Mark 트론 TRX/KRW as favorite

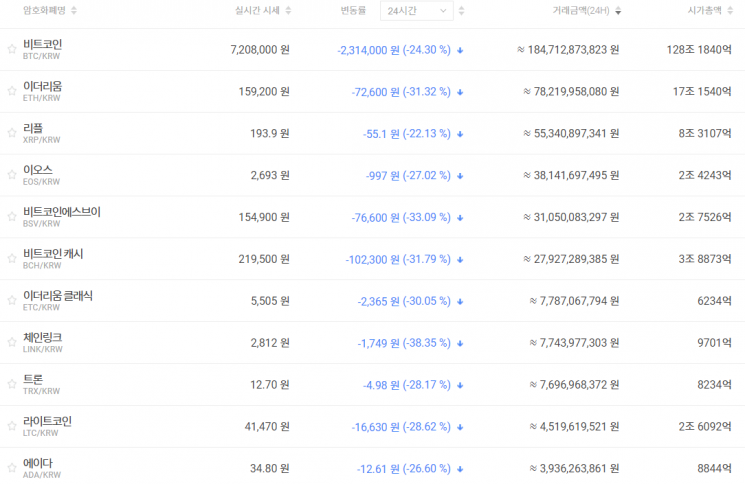click(x=11, y=384)
